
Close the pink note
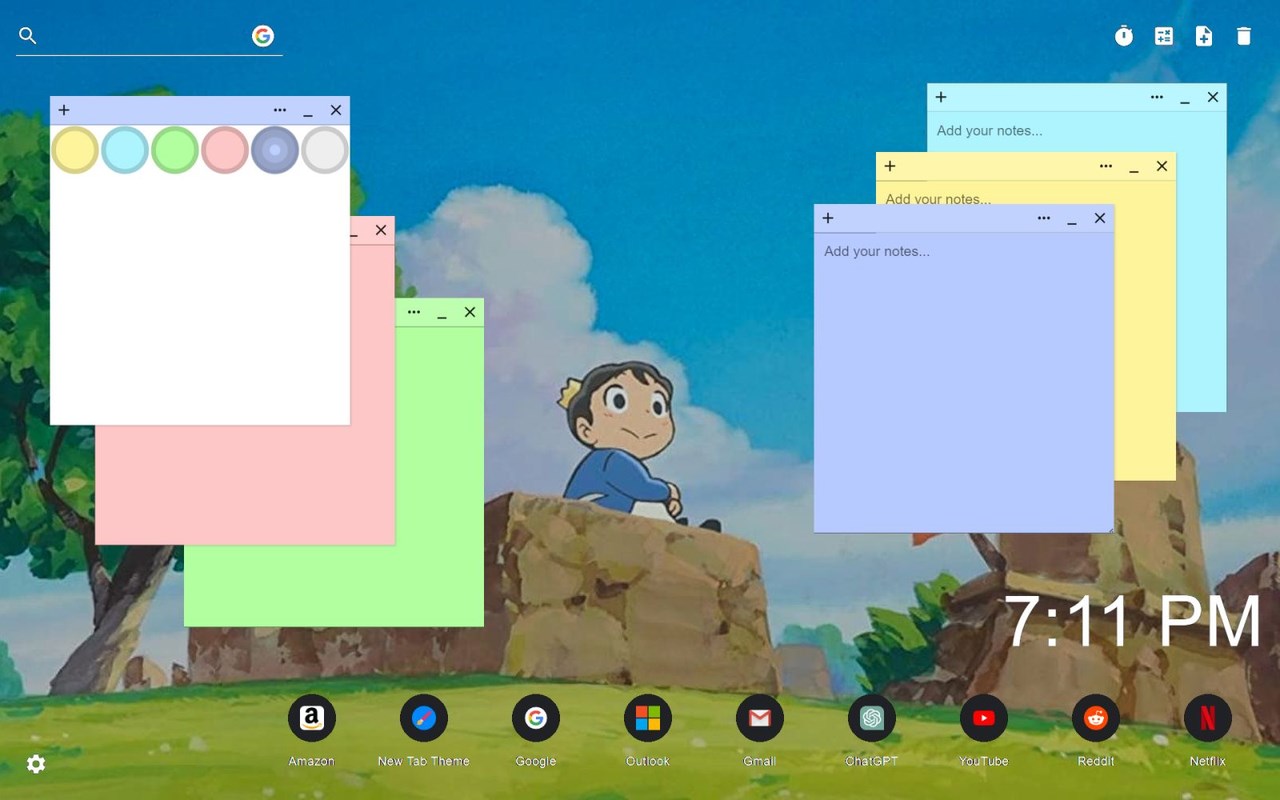point(381,230)
